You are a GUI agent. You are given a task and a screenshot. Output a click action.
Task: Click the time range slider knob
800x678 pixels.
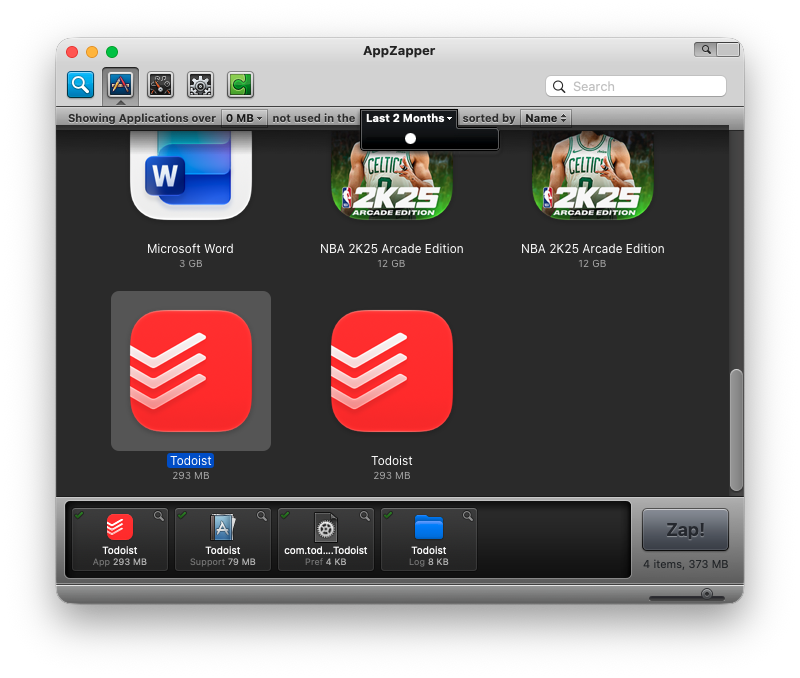(410, 138)
